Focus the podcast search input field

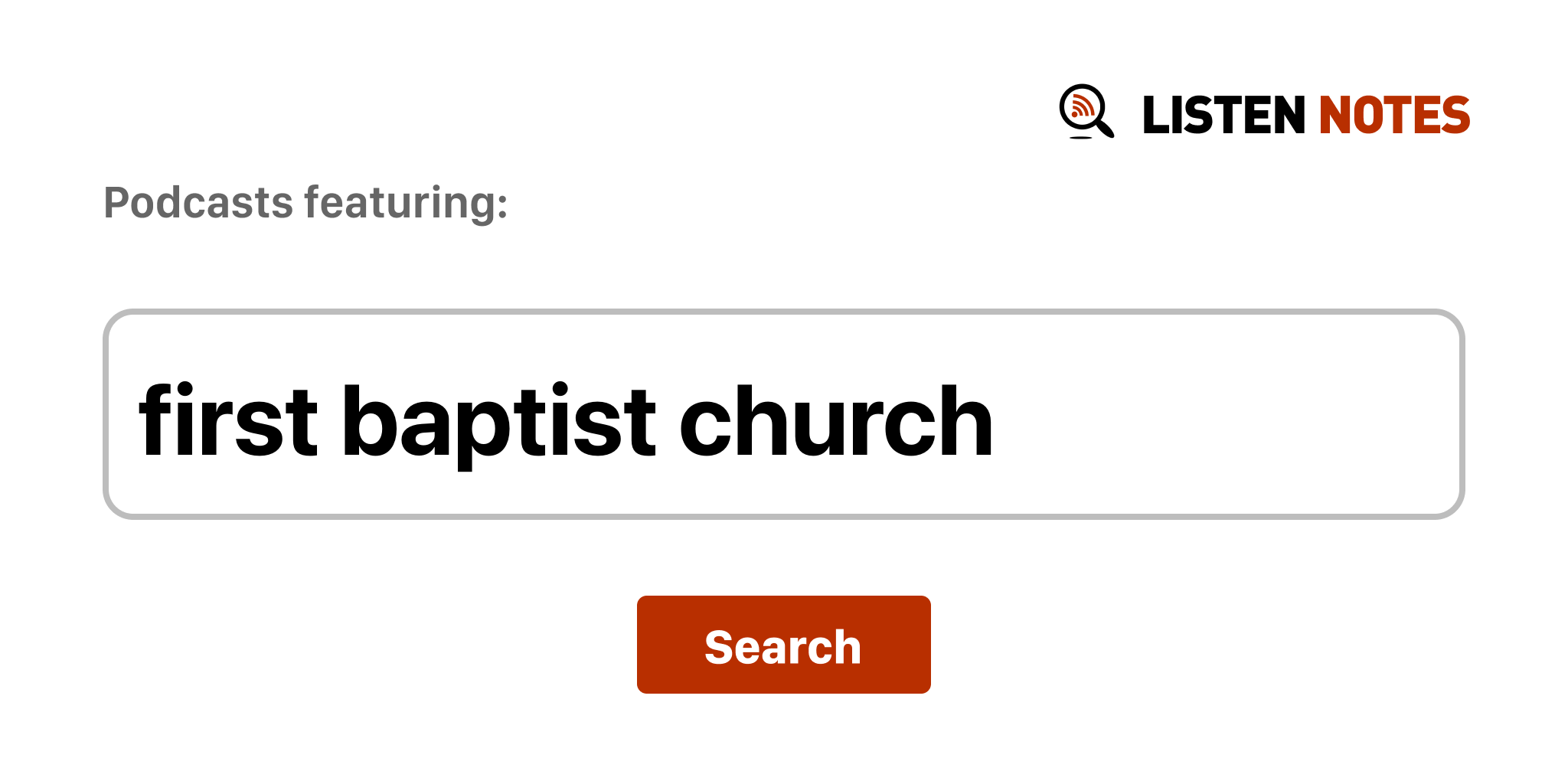(x=783, y=414)
